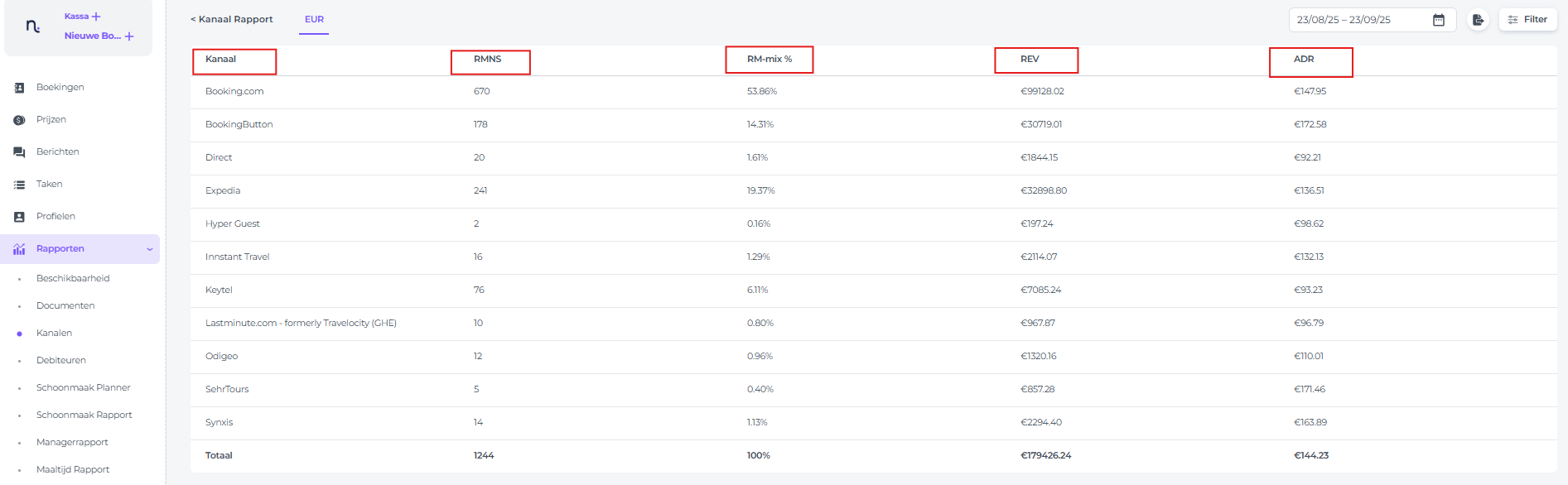The image size is (1568, 485).
Task: Select Schoonmaak Planner in sidebar
Action: (x=83, y=388)
